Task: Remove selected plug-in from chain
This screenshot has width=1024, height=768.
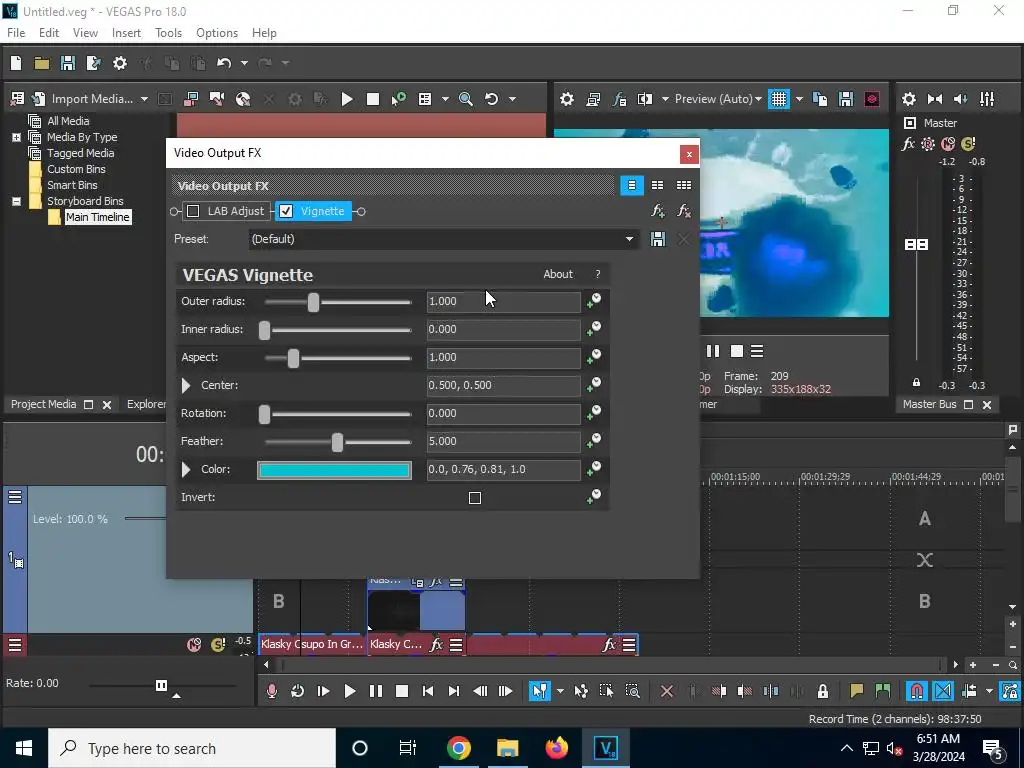Action: click(x=683, y=211)
